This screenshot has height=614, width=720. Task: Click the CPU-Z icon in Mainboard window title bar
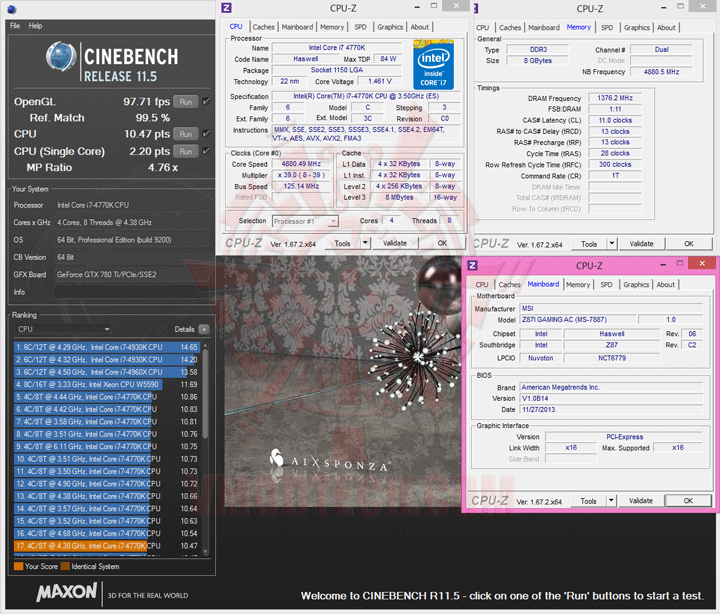coord(472,265)
